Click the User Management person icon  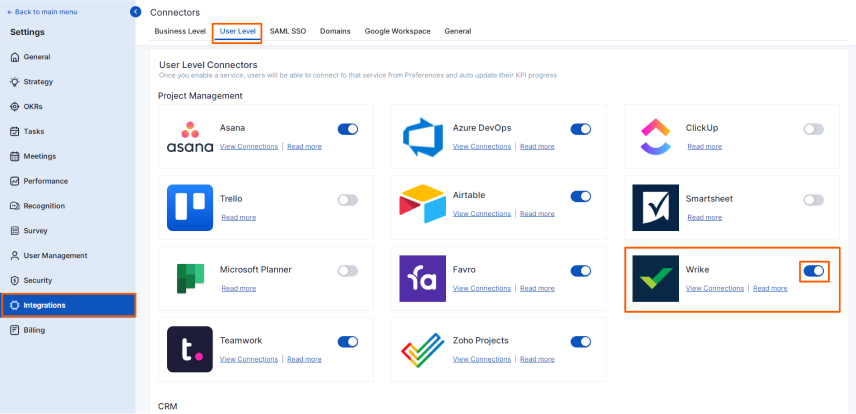click(15, 256)
